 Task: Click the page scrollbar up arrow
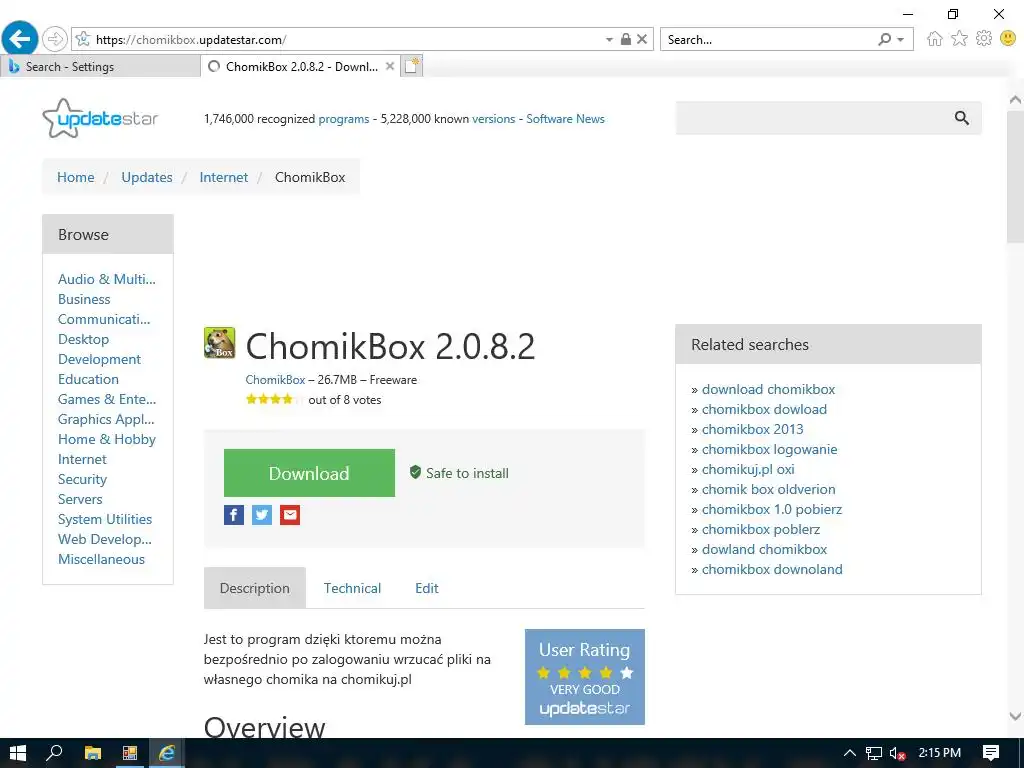(1015, 100)
